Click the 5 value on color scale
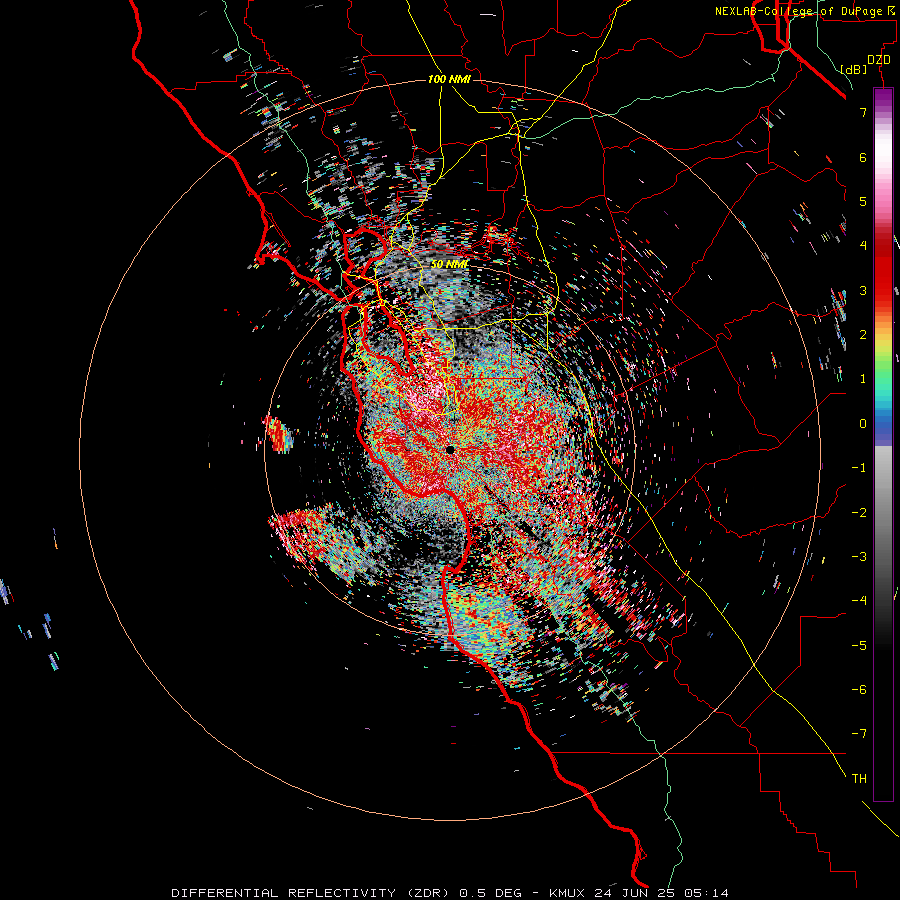 (x=863, y=201)
